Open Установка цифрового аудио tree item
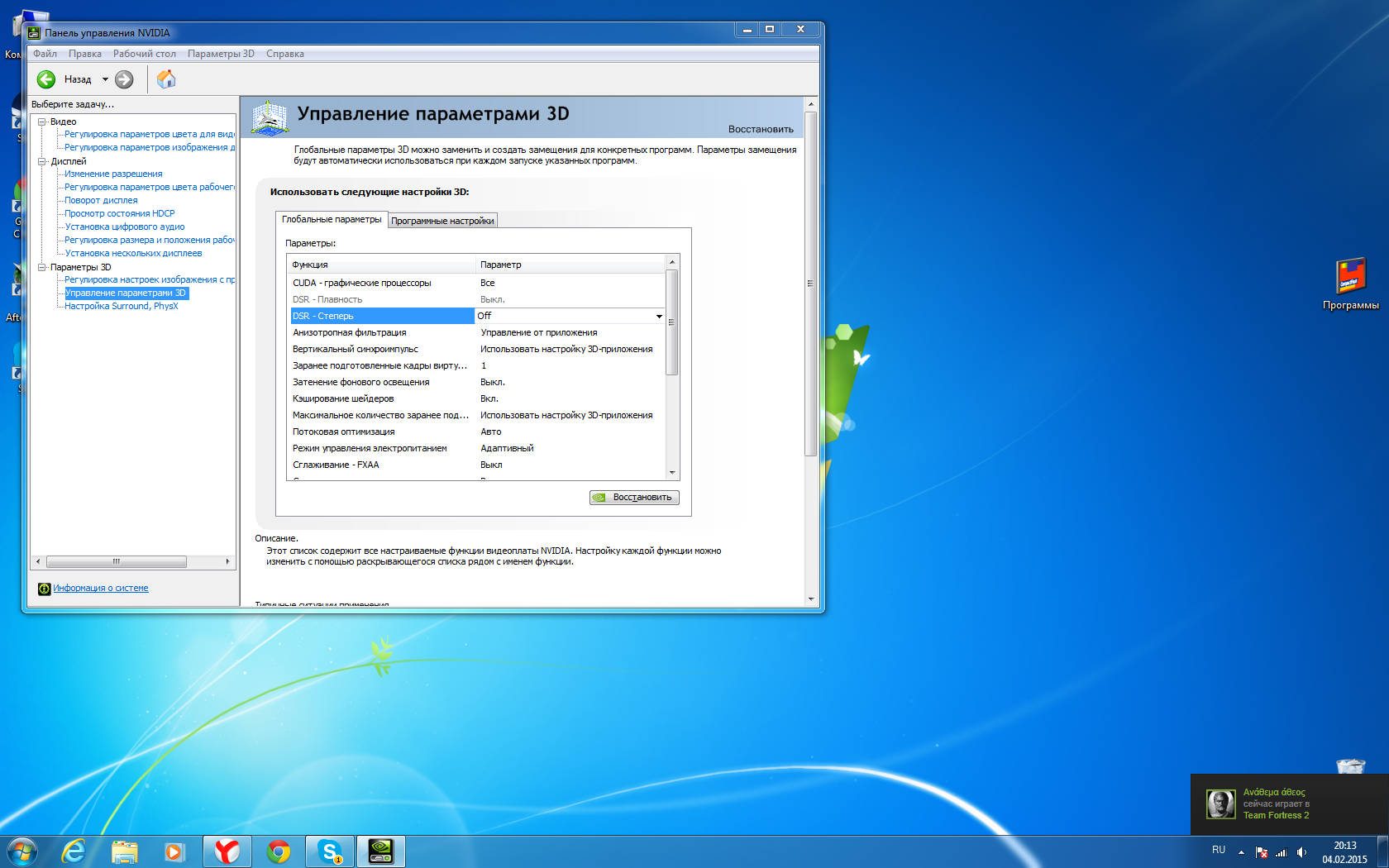 (125, 227)
